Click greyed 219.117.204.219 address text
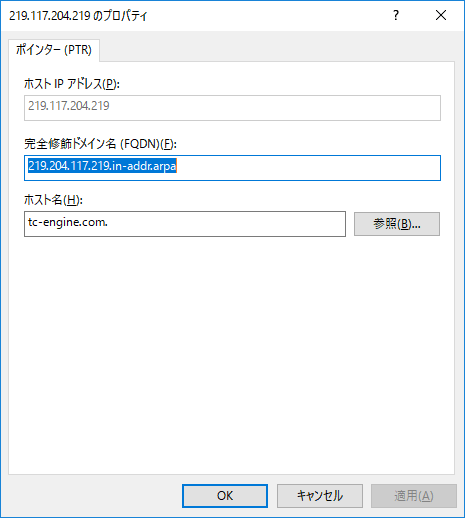Screen dimensions: 465x518 [69, 106]
